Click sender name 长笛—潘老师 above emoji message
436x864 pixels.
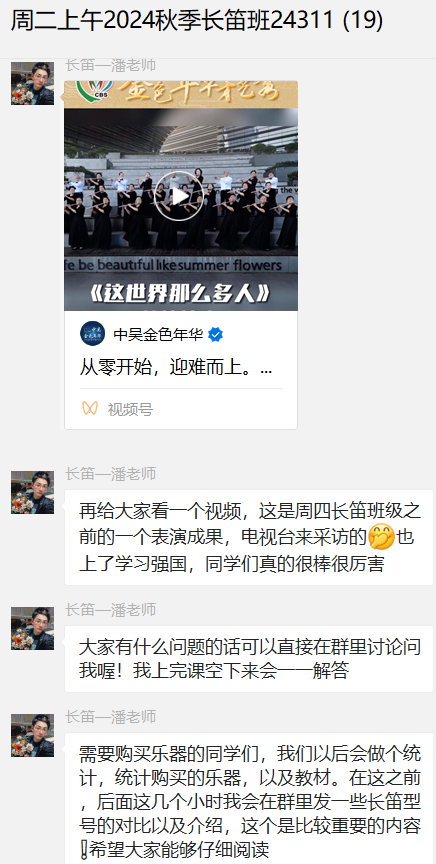pyautogui.click(x=111, y=474)
